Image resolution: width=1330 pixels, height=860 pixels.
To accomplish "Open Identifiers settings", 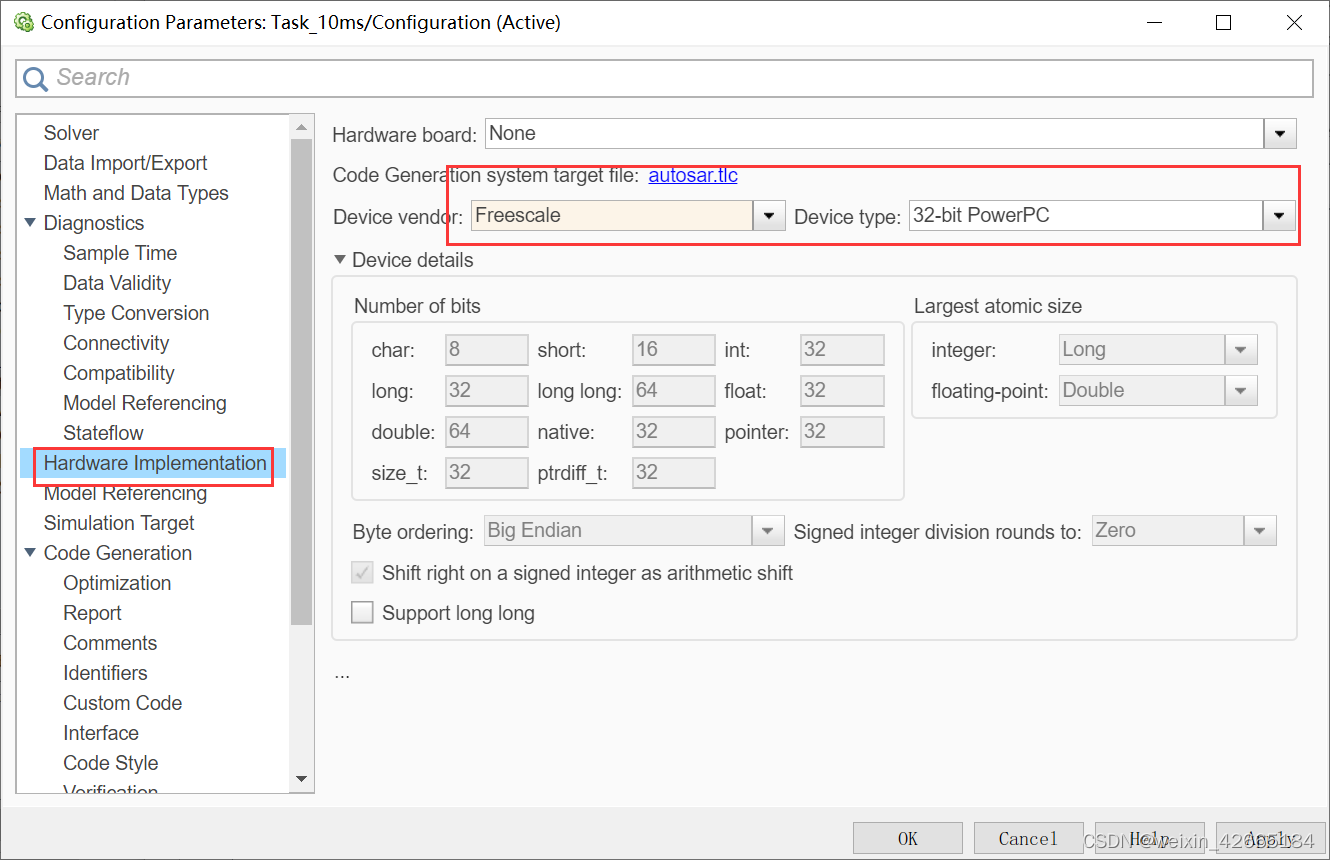I will (105, 673).
